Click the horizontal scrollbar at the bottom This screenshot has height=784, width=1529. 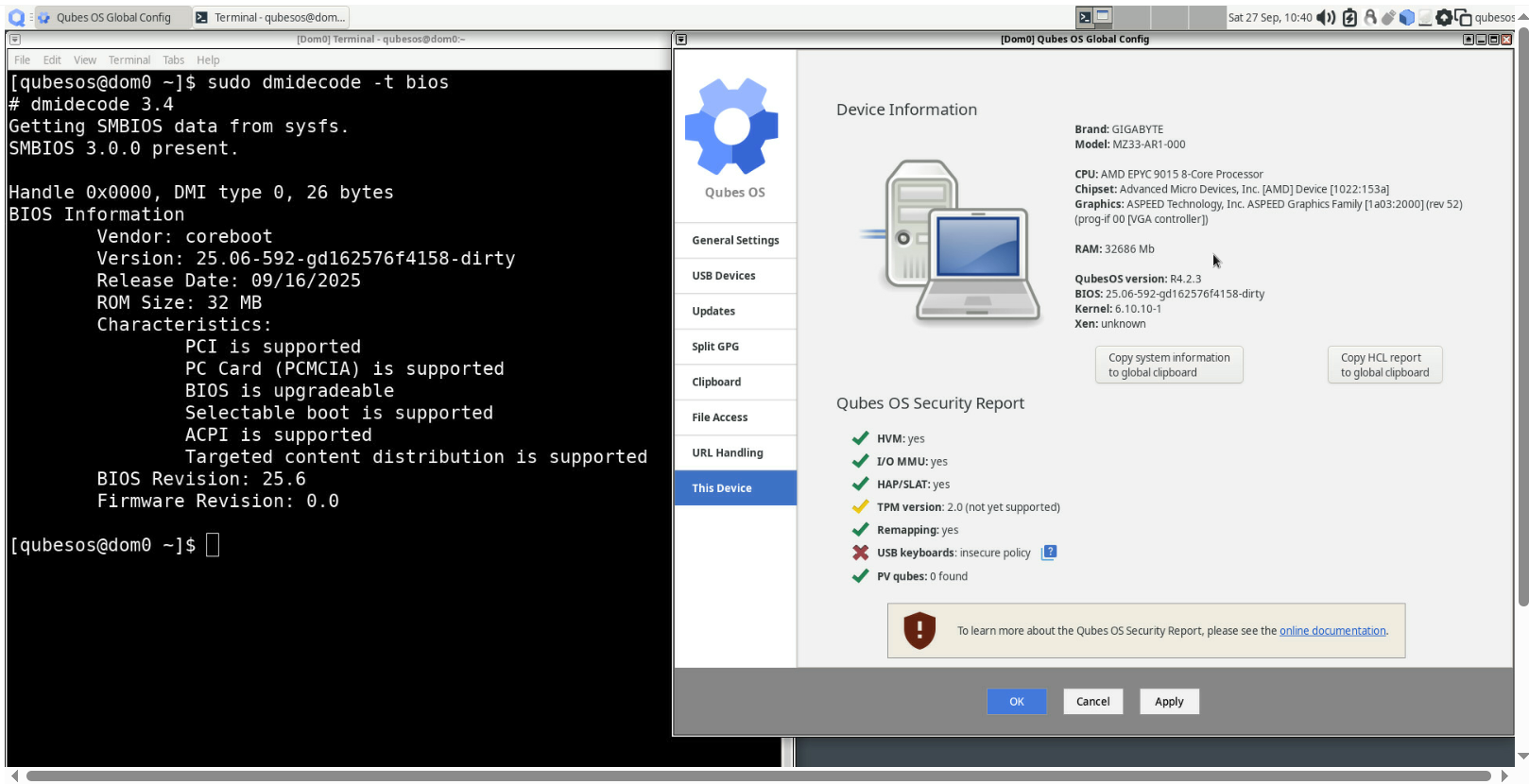pos(756,775)
